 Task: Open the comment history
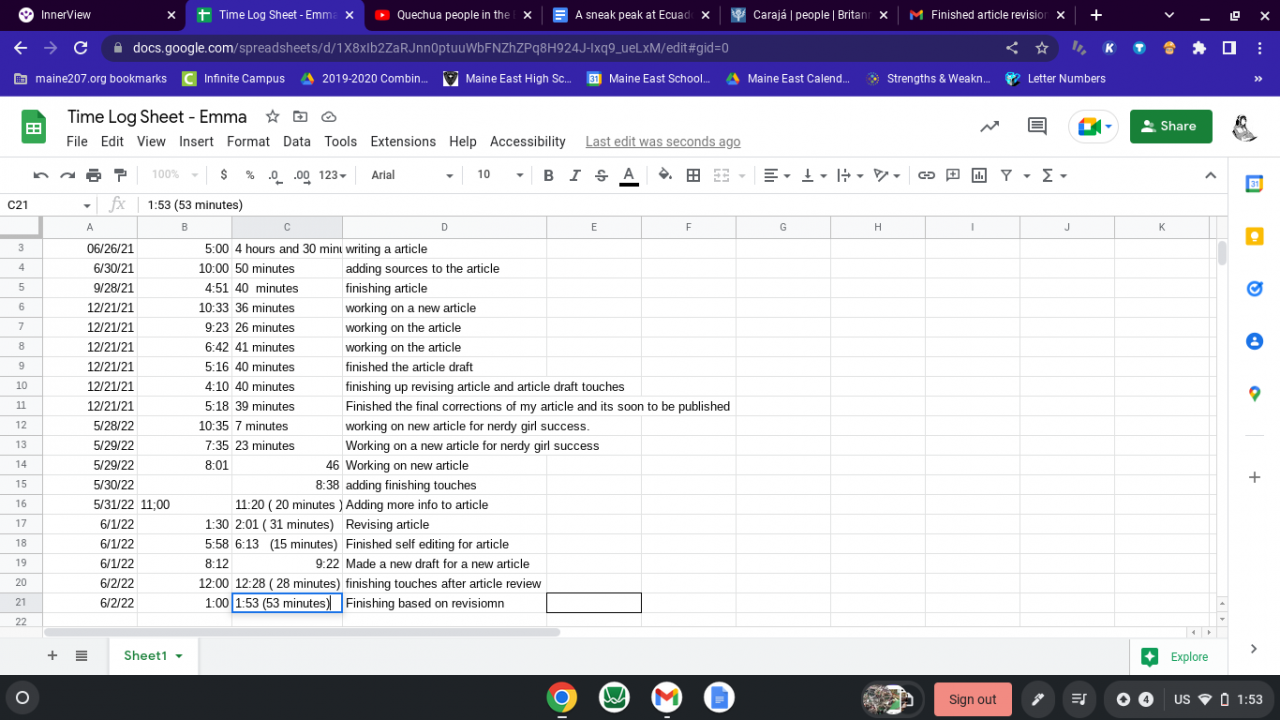click(x=1037, y=126)
